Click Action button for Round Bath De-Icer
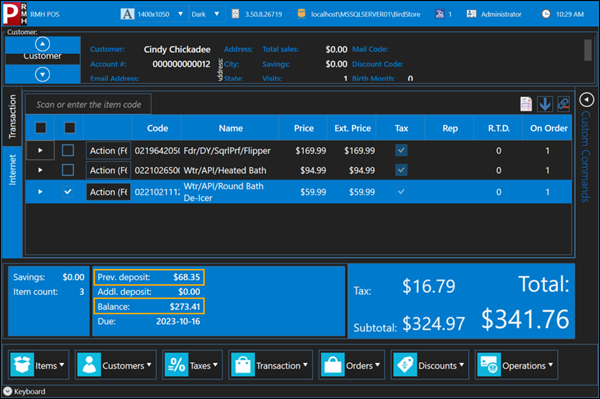 108,192
